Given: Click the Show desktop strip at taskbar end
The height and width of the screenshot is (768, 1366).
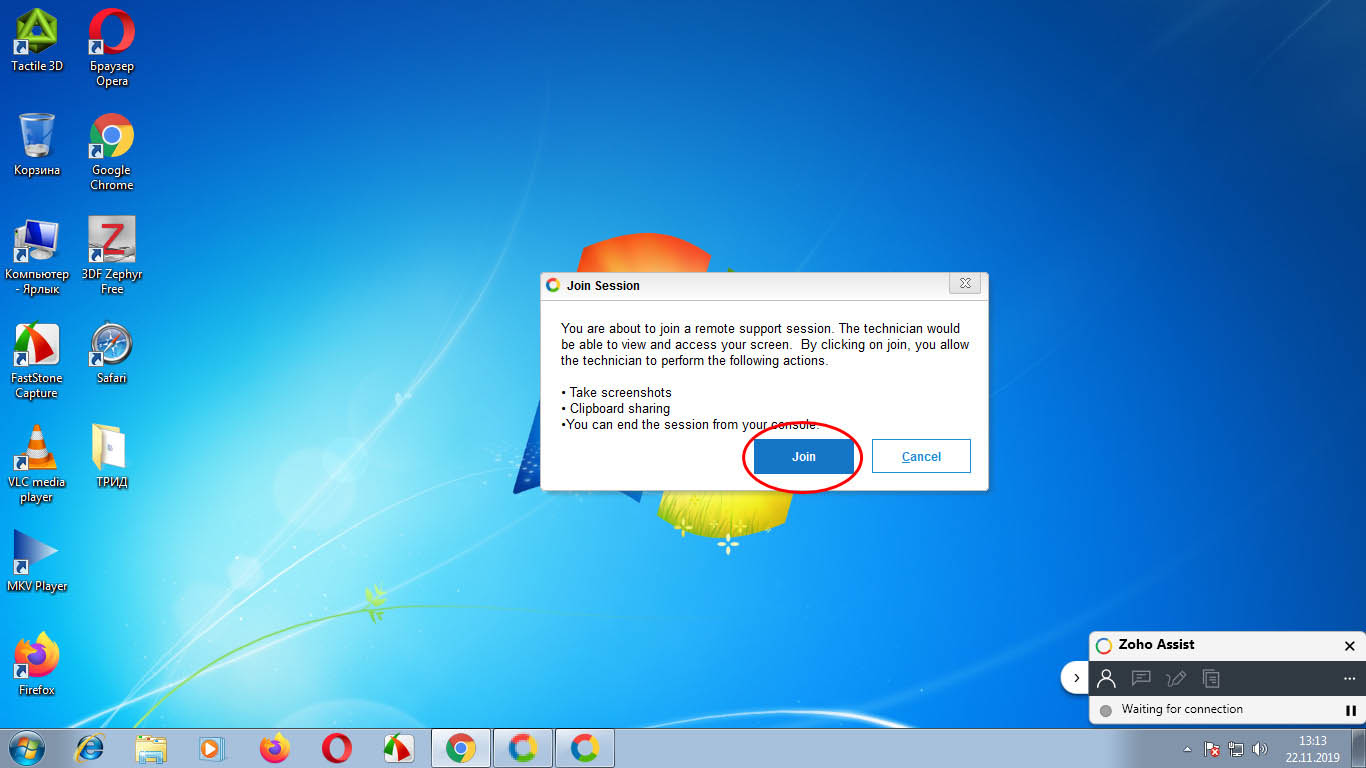Looking at the screenshot, I should tap(1359, 748).
